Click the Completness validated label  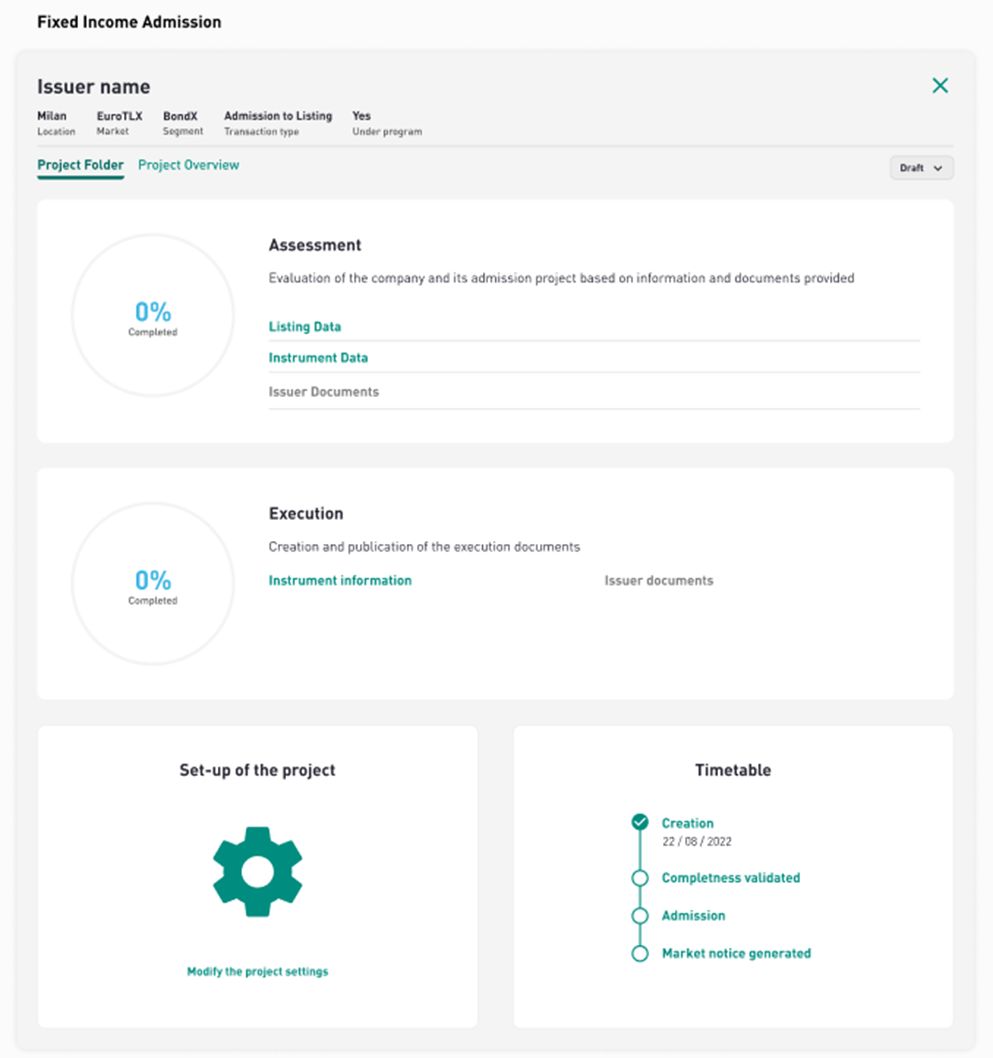point(731,878)
